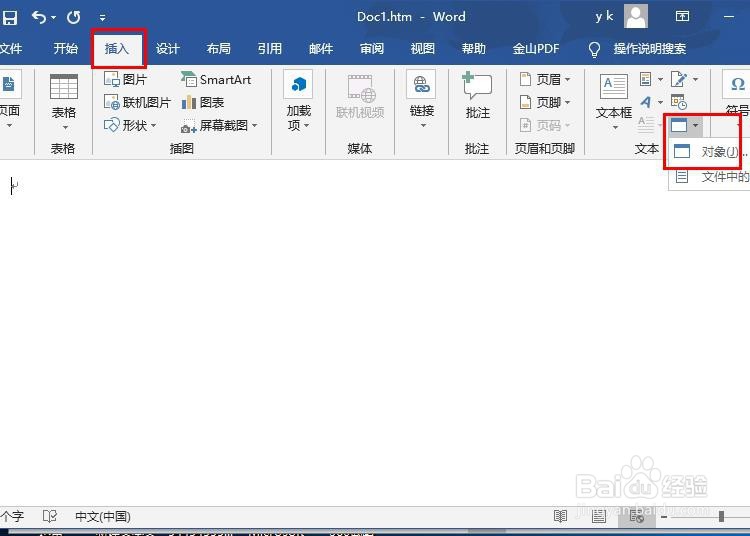This screenshot has height=536, width=750.
Task: Click the Save icon in quick access toolbar
Action: tap(10, 17)
